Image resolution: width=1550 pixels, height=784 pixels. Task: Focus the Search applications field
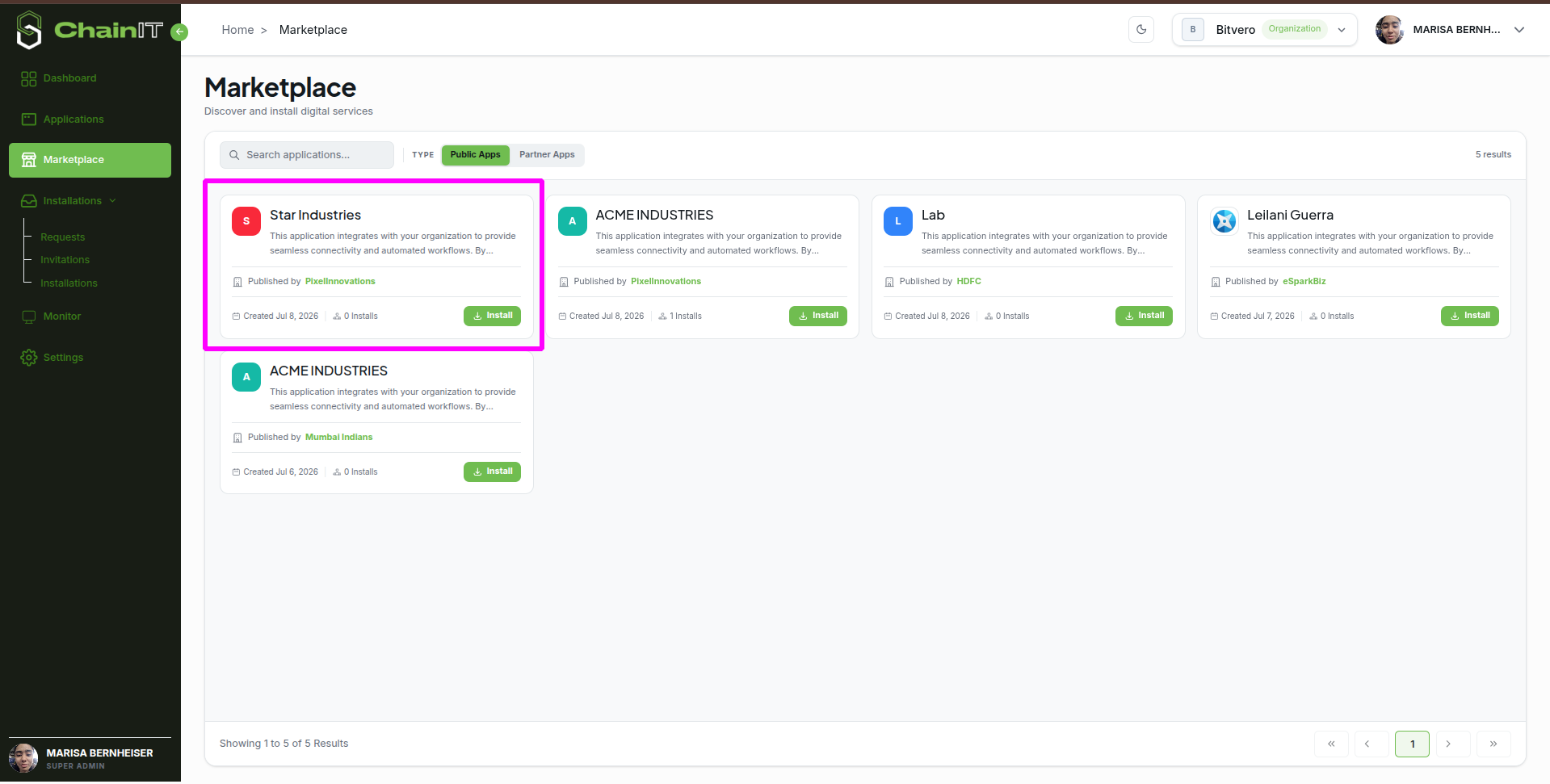tap(307, 155)
